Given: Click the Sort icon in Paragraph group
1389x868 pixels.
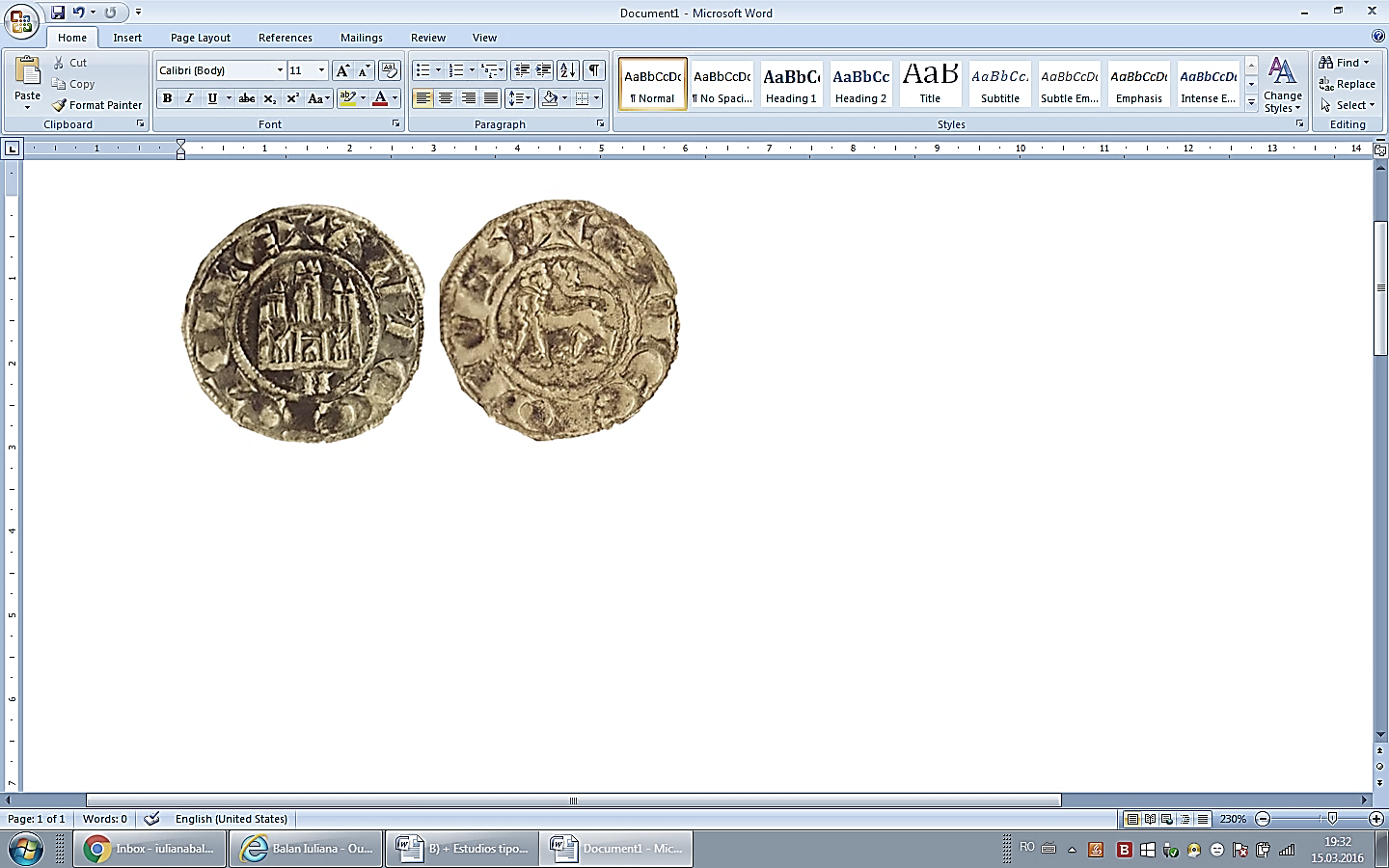Looking at the screenshot, I should click(x=568, y=70).
